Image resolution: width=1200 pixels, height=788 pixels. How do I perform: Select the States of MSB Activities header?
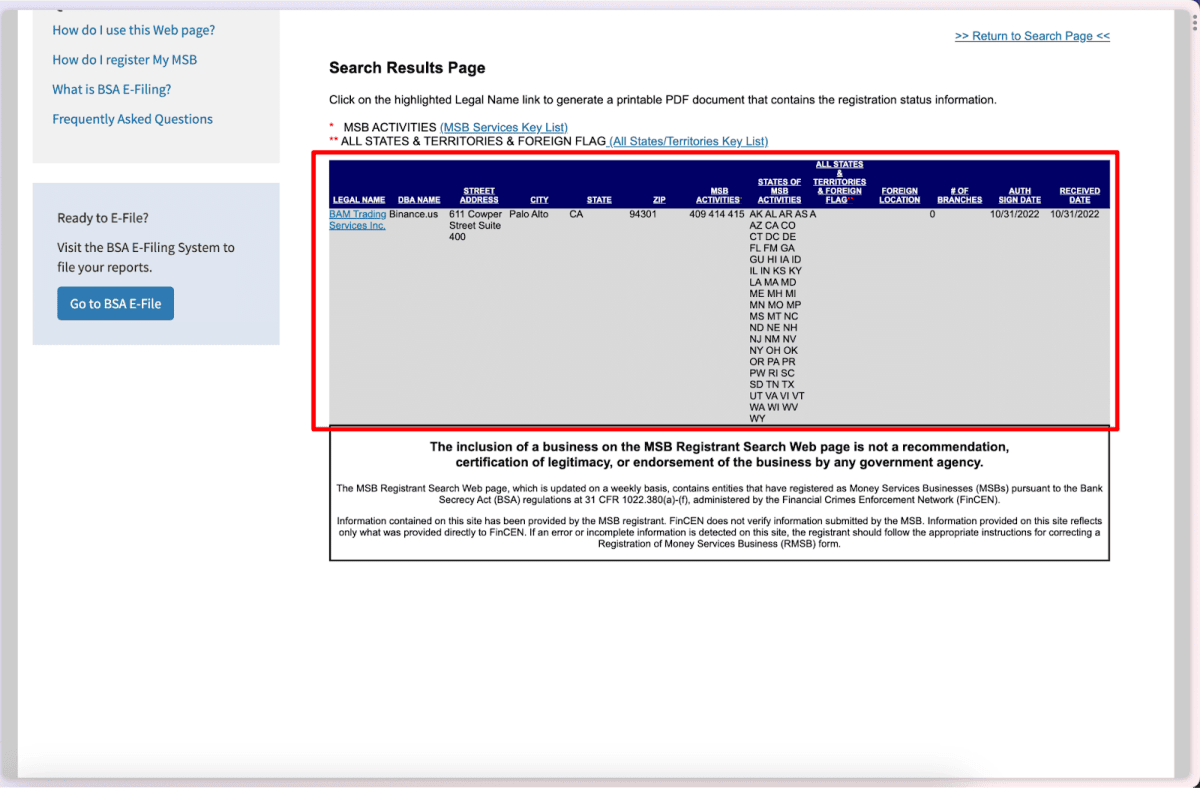coord(779,191)
